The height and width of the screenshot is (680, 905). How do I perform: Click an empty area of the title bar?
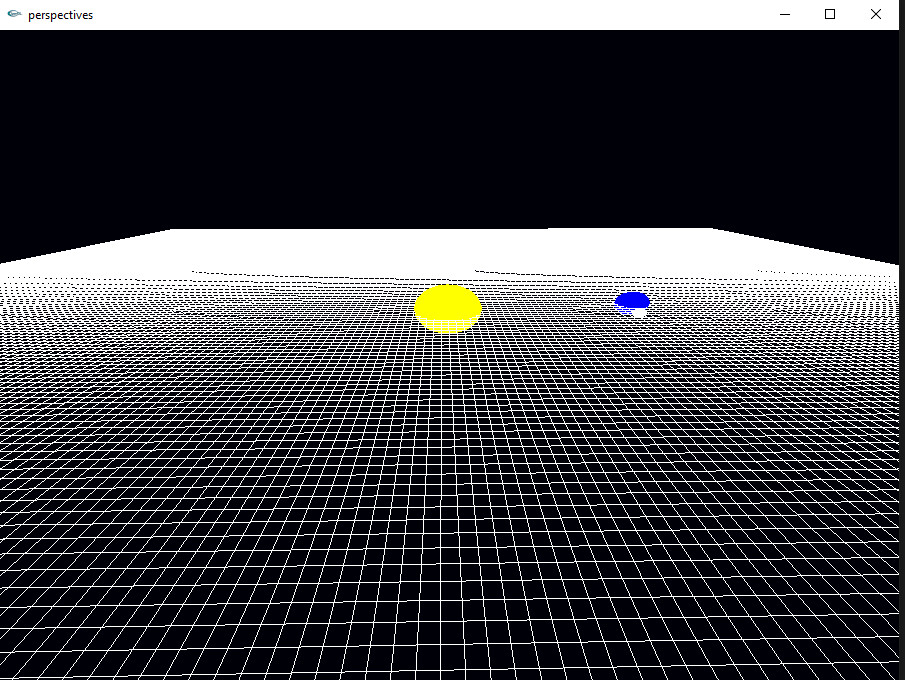(400, 15)
